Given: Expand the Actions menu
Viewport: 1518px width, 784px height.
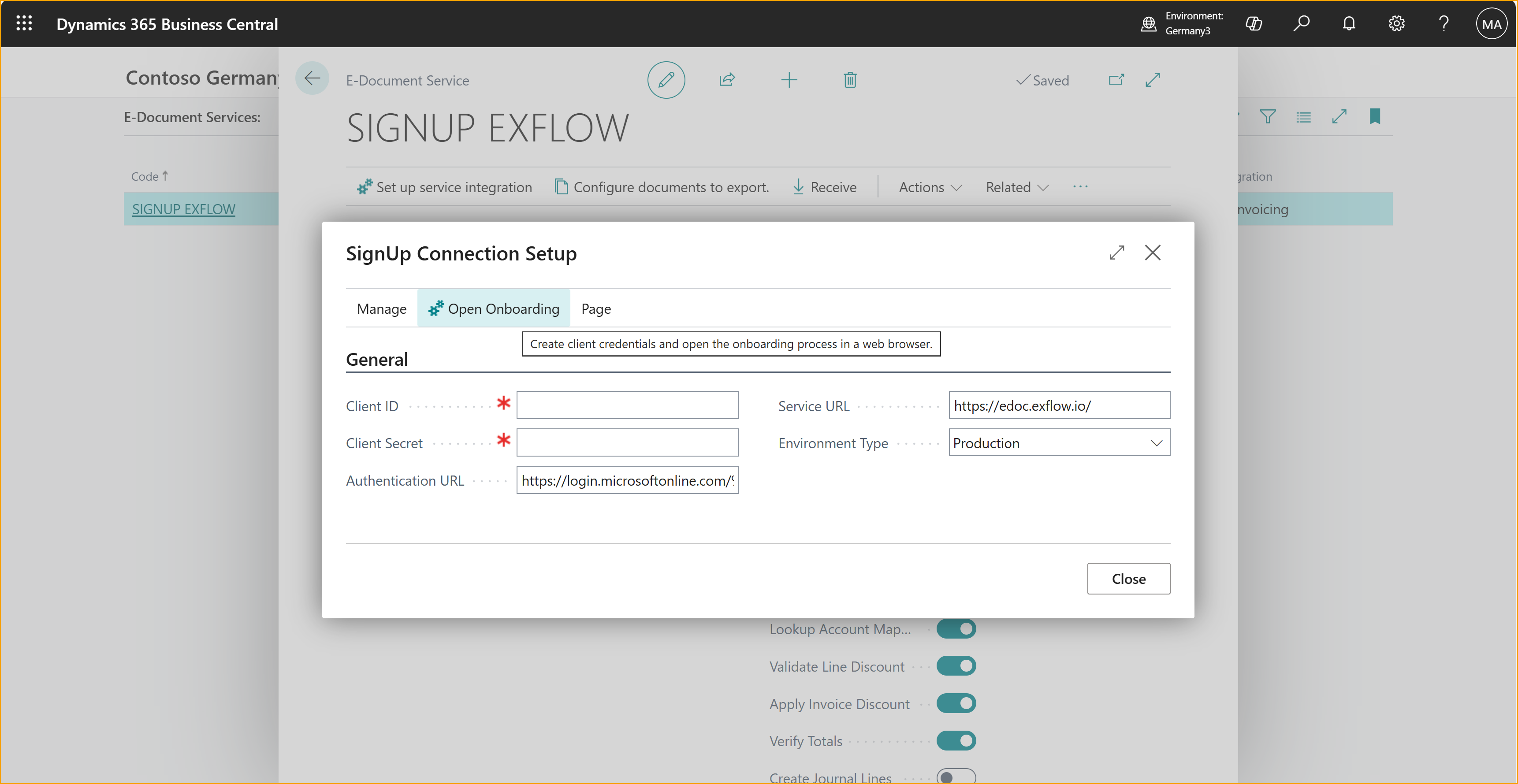Looking at the screenshot, I should (x=929, y=187).
